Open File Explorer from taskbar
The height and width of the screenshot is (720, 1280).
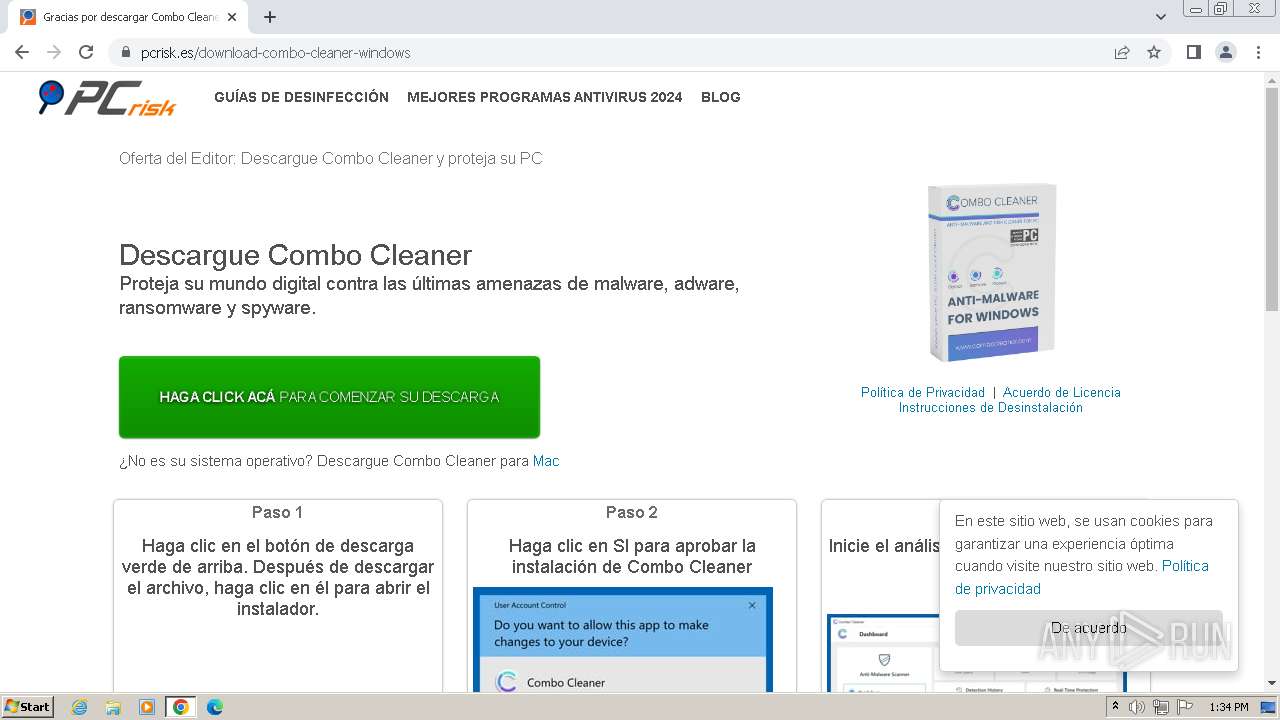point(113,707)
